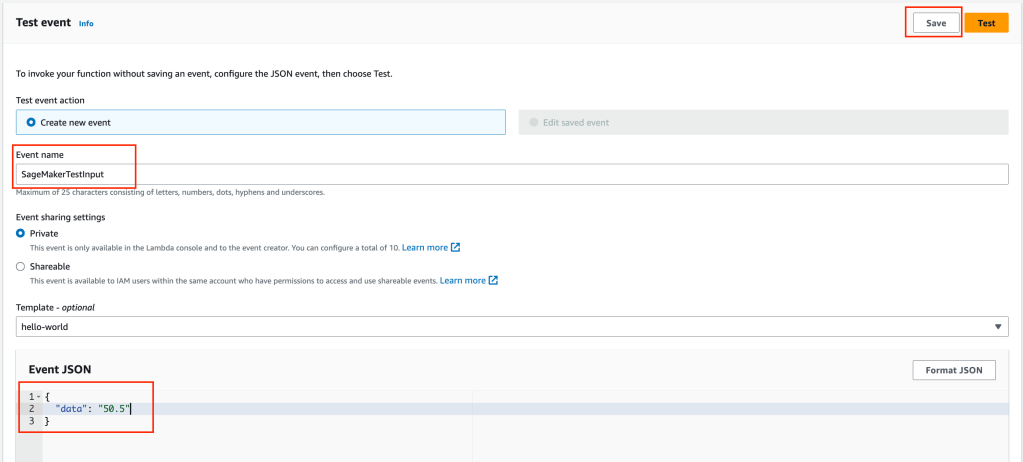This screenshot has width=1023, height=462.
Task: Save the test event
Action: [x=935, y=23]
